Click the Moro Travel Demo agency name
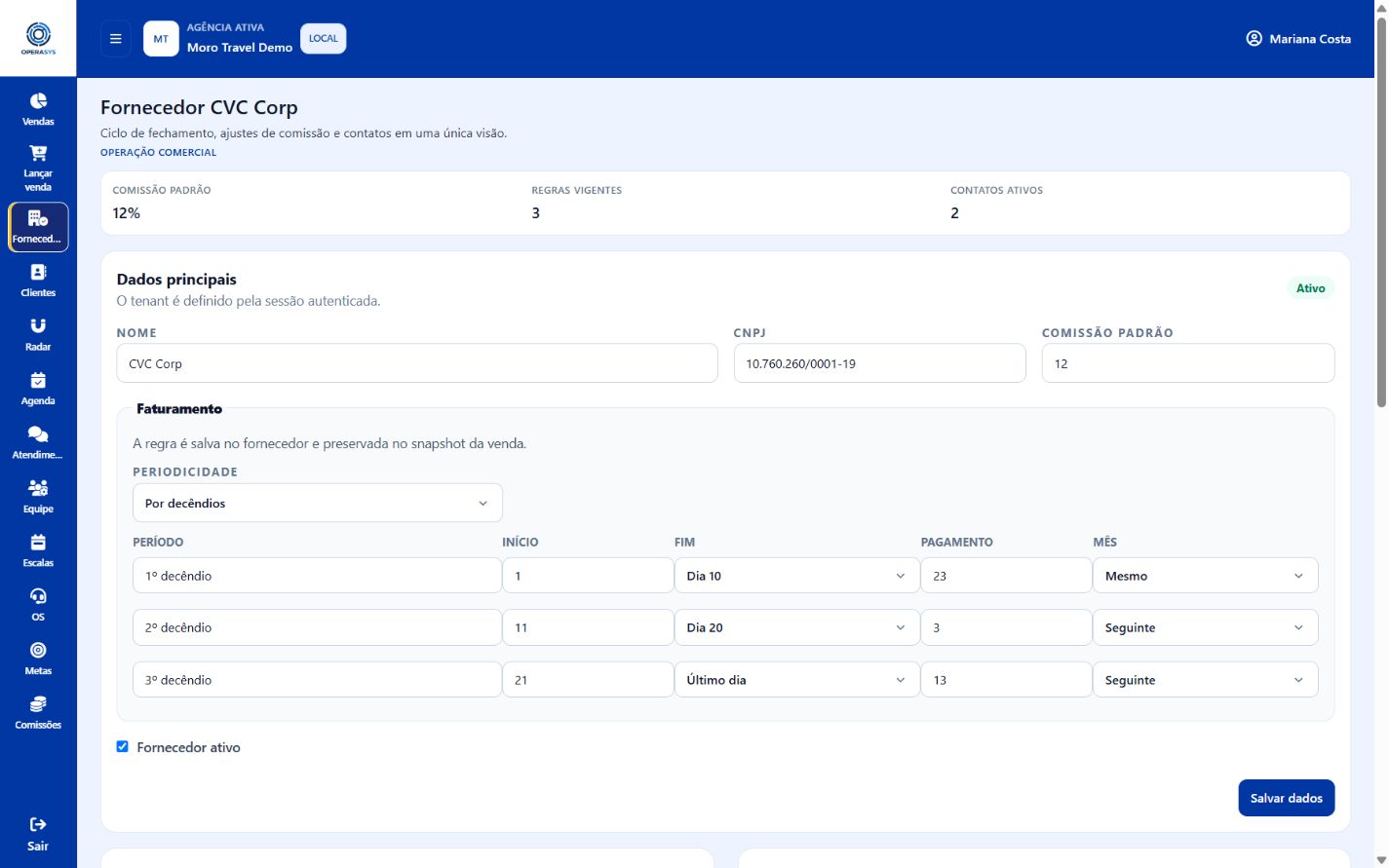The image size is (1389, 868). [240, 48]
